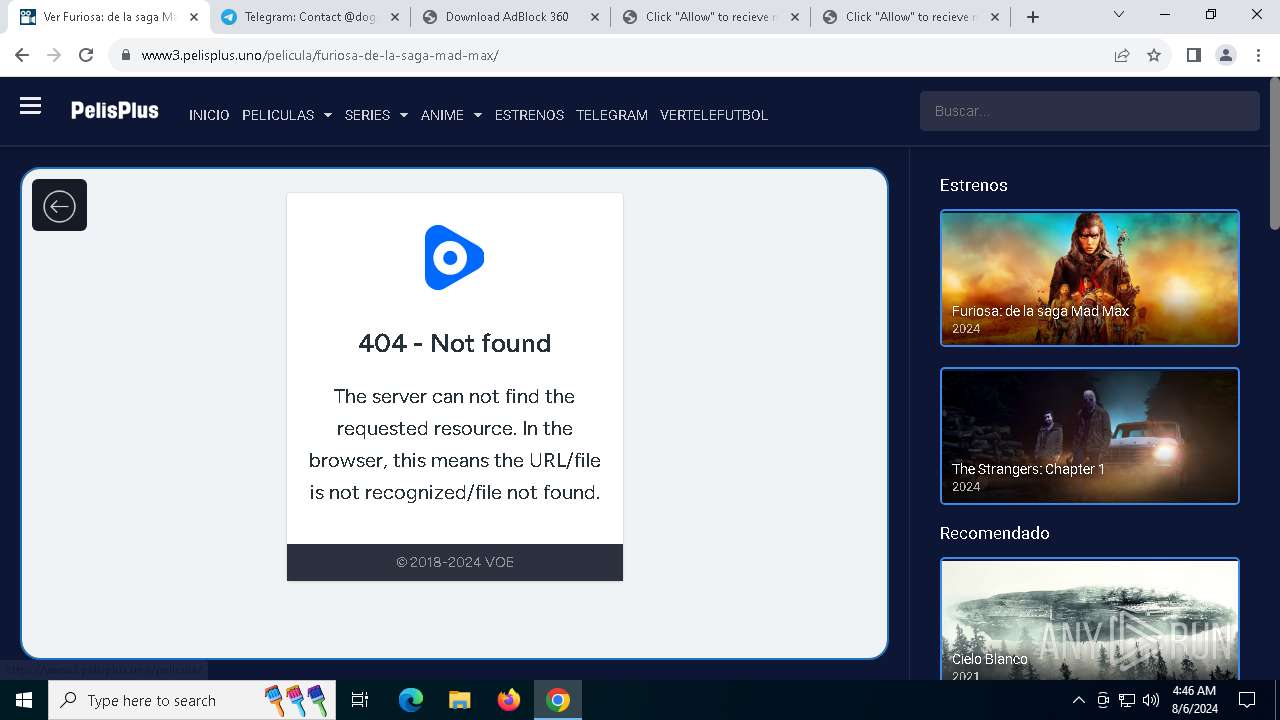This screenshot has height=720, width=1280.
Task: Open Task View on taskbar
Action: (360, 700)
